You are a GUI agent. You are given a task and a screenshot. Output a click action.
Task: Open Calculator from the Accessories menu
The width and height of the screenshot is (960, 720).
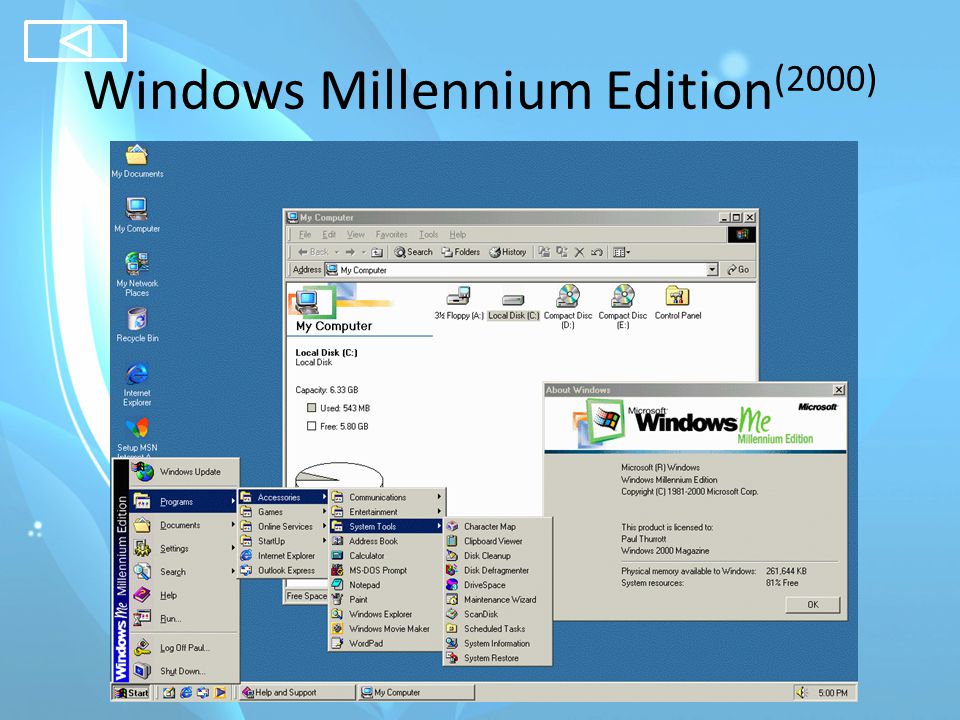click(x=386, y=556)
